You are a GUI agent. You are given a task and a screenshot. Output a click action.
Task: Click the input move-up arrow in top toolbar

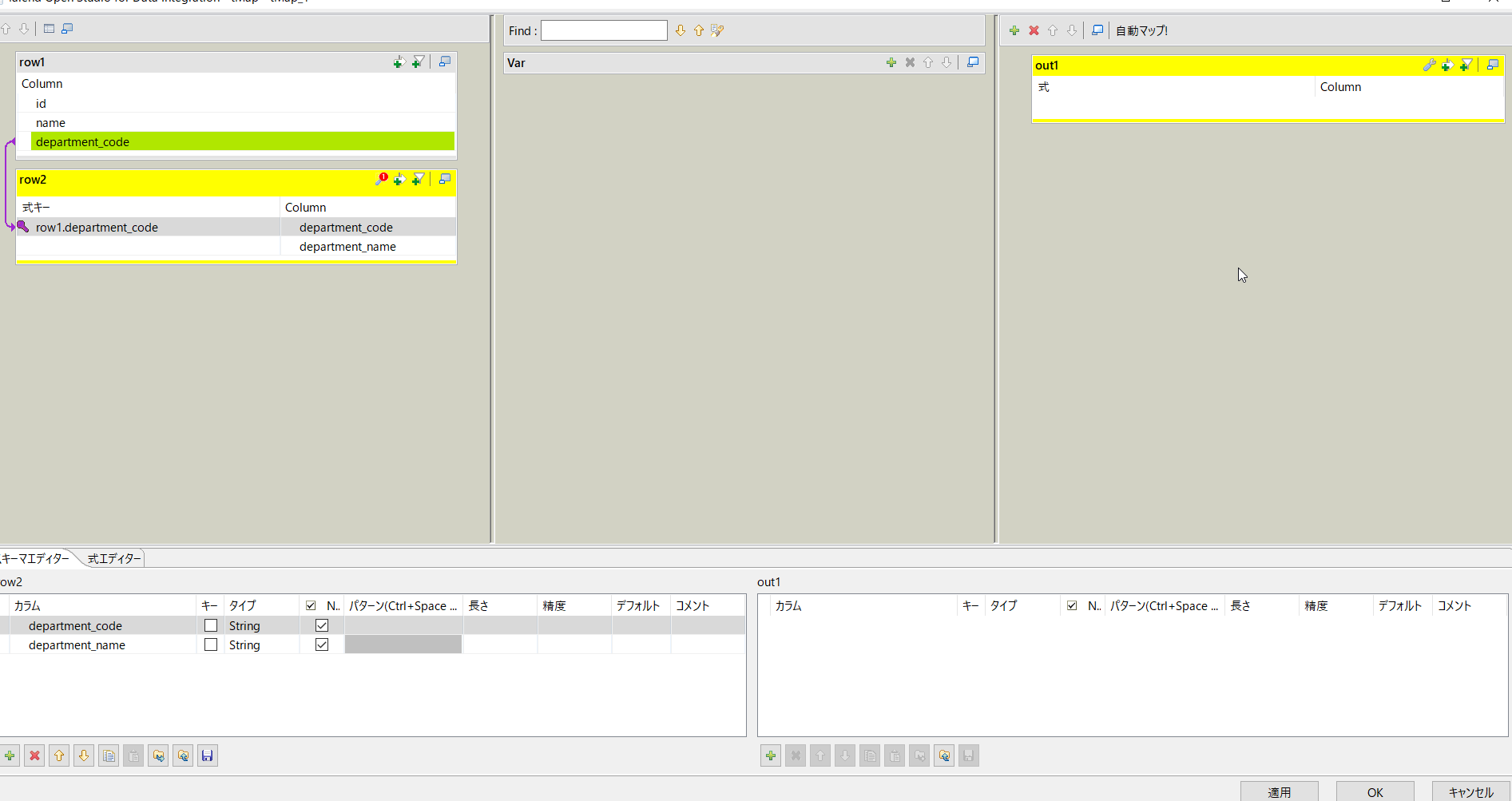(6, 29)
